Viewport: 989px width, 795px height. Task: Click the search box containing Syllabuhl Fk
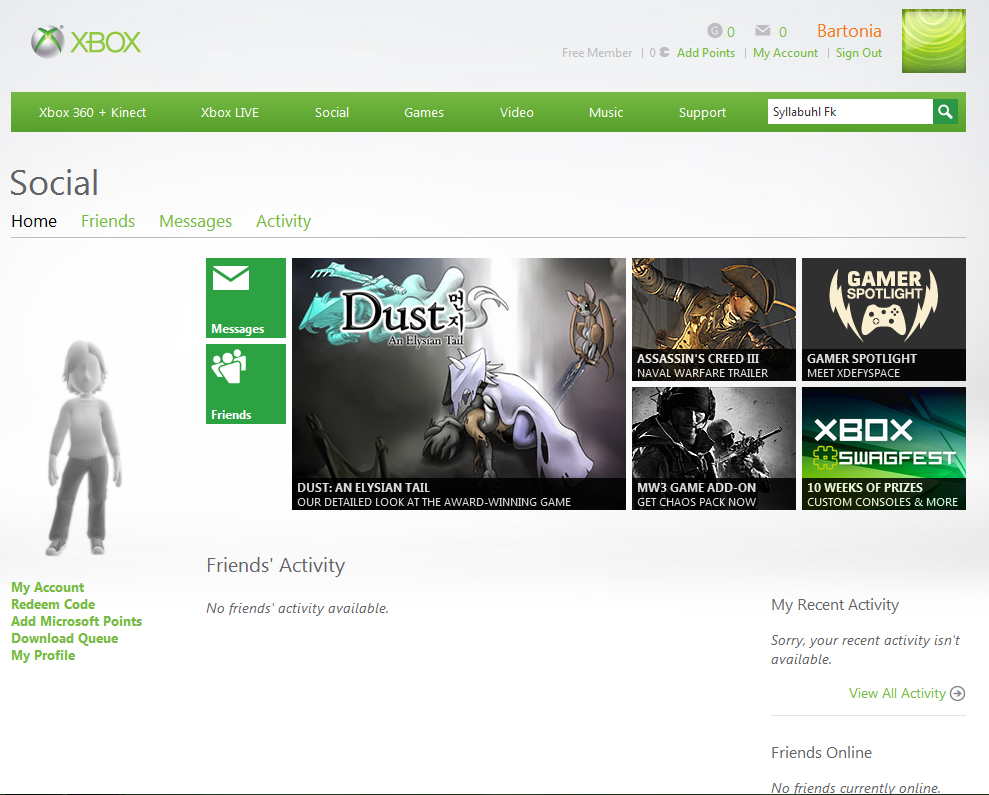pyautogui.click(x=850, y=112)
